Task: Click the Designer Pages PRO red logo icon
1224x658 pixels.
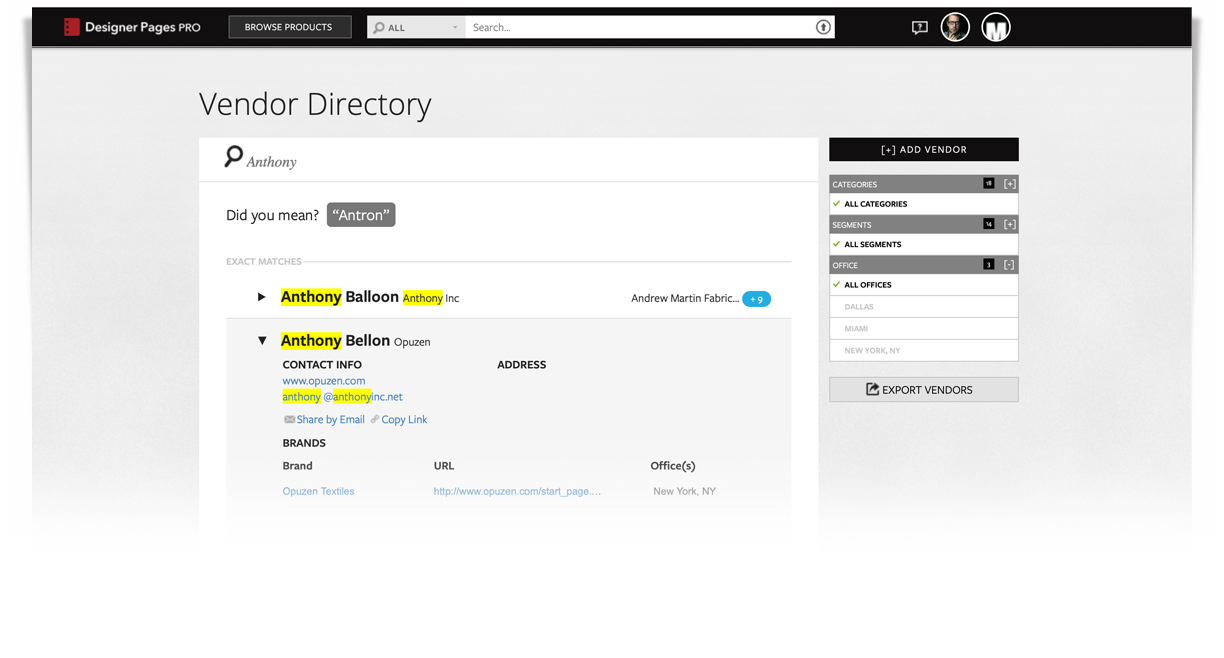Action: (x=71, y=27)
